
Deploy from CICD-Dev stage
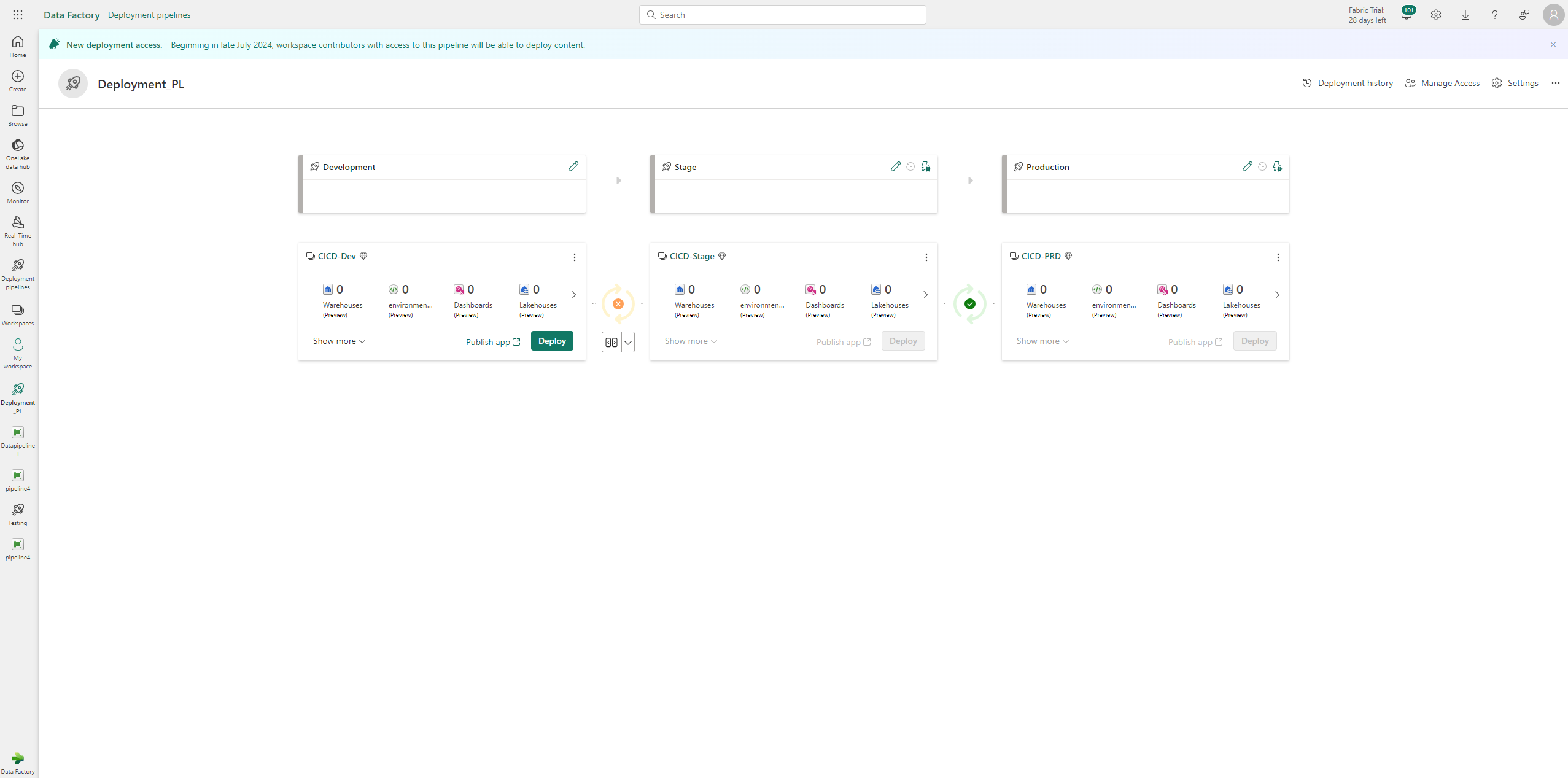(x=552, y=341)
